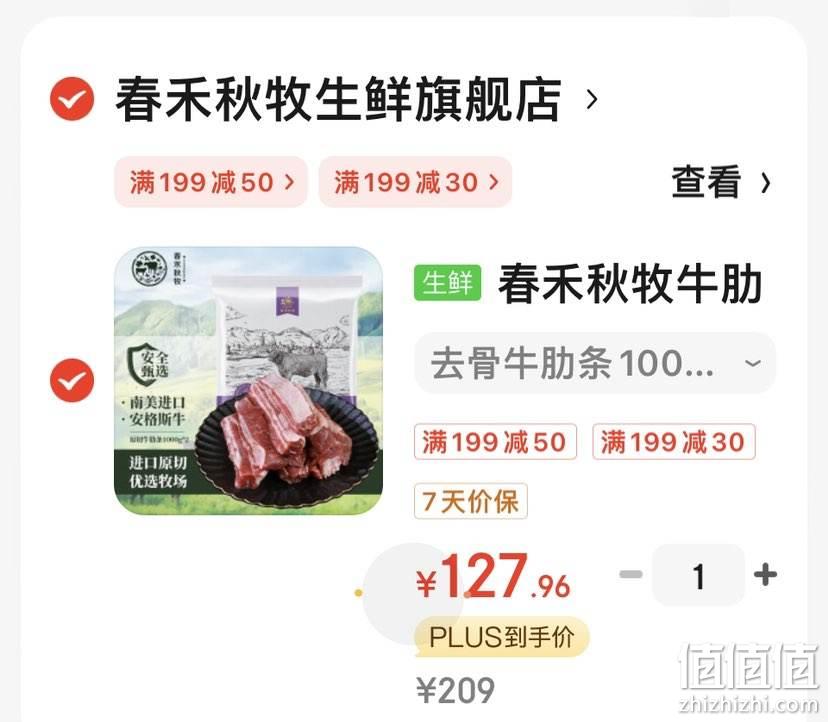Expand the 去骨牛肋条 spec dropdown
Viewport: 828px width, 722px height.
tap(595, 363)
